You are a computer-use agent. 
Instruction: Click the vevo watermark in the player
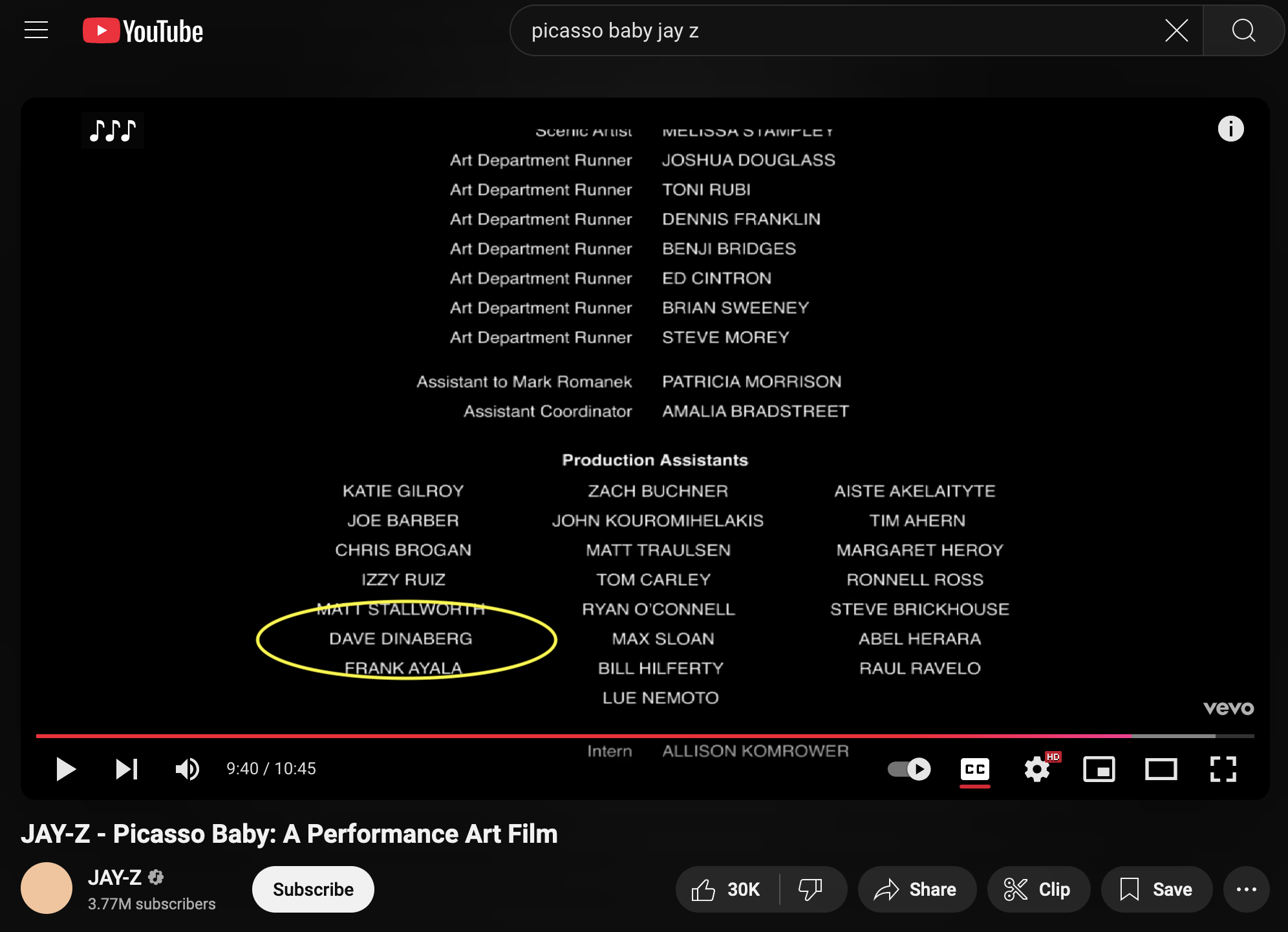click(x=1228, y=708)
